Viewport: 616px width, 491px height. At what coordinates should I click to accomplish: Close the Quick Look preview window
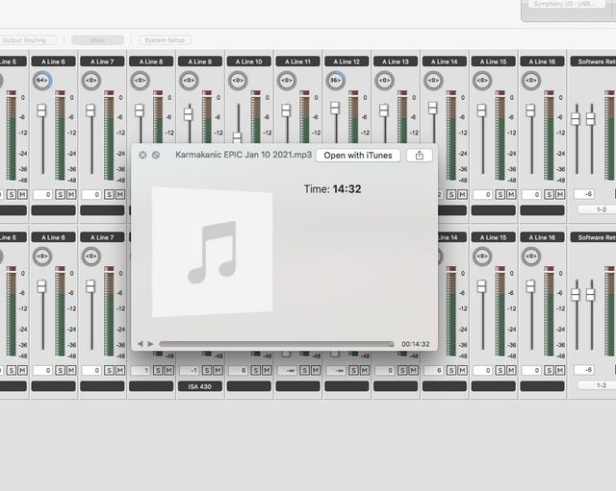143,155
